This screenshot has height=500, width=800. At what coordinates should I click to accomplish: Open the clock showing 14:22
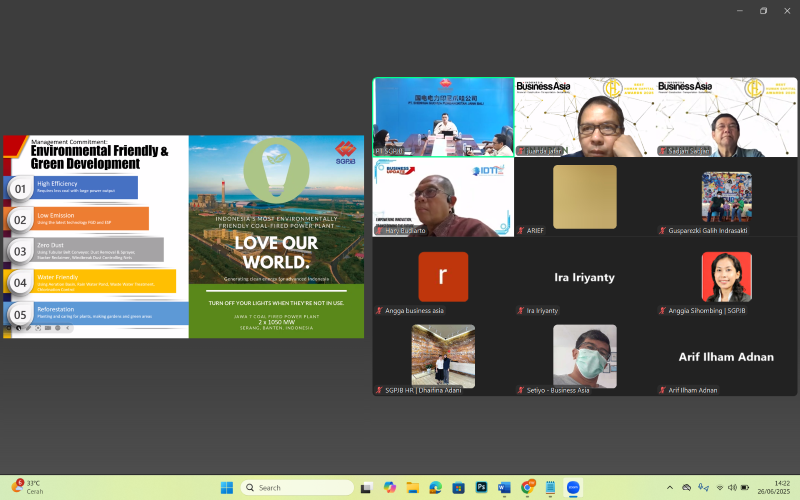click(x=774, y=487)
